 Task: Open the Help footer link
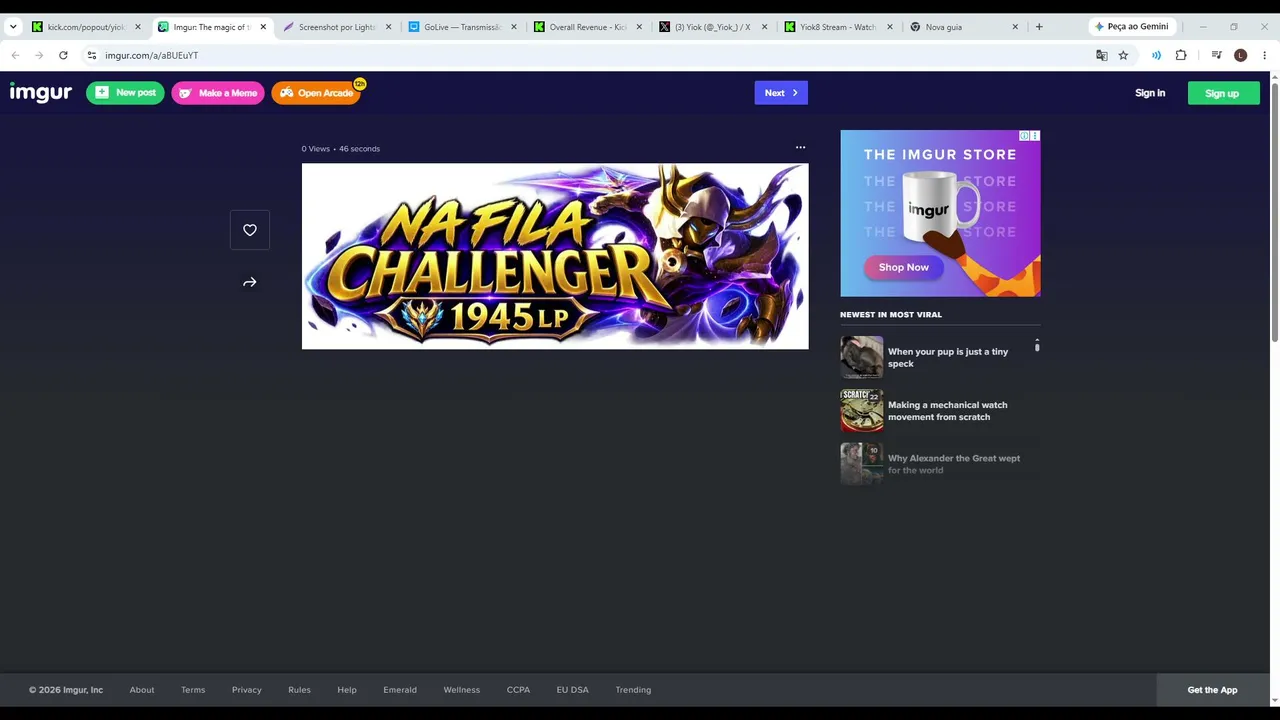click(347, 690)
